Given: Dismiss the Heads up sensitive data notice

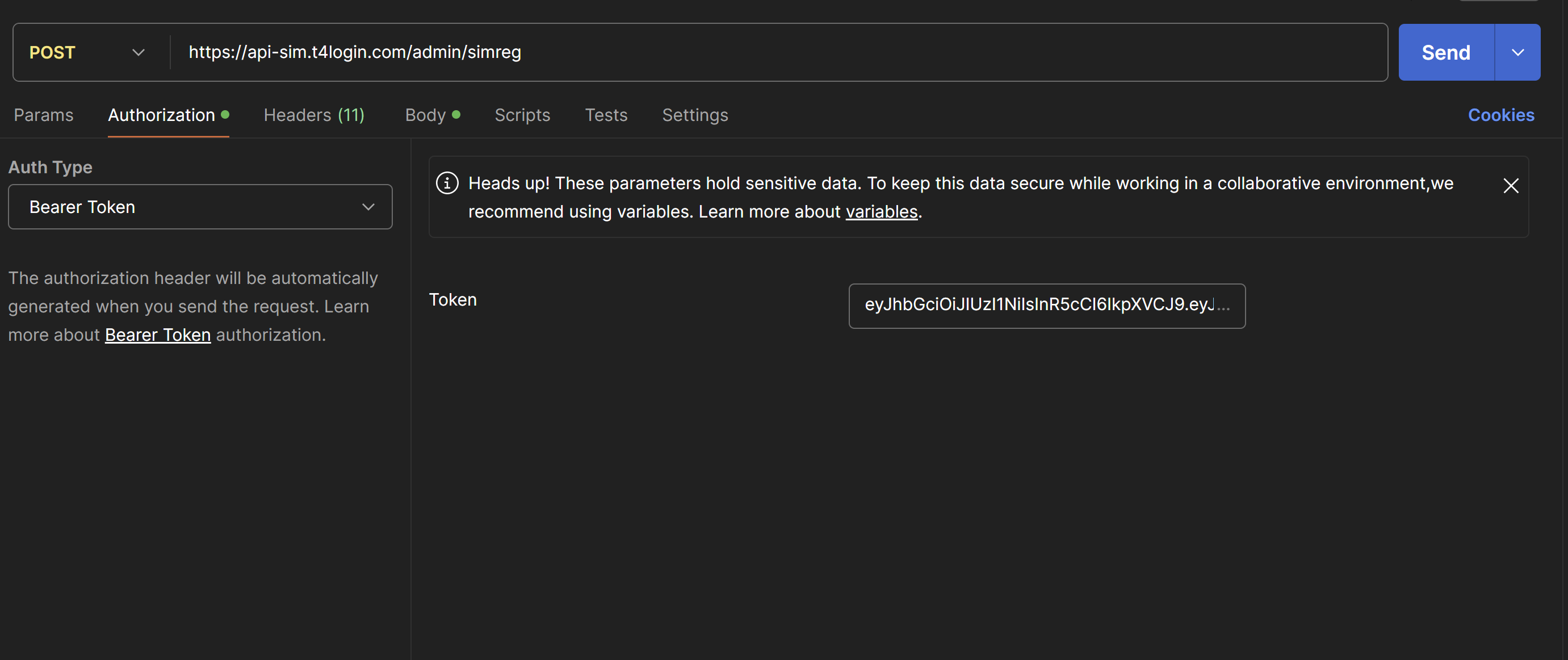Looking at the screenshot, I should [x=1510, y=186].
